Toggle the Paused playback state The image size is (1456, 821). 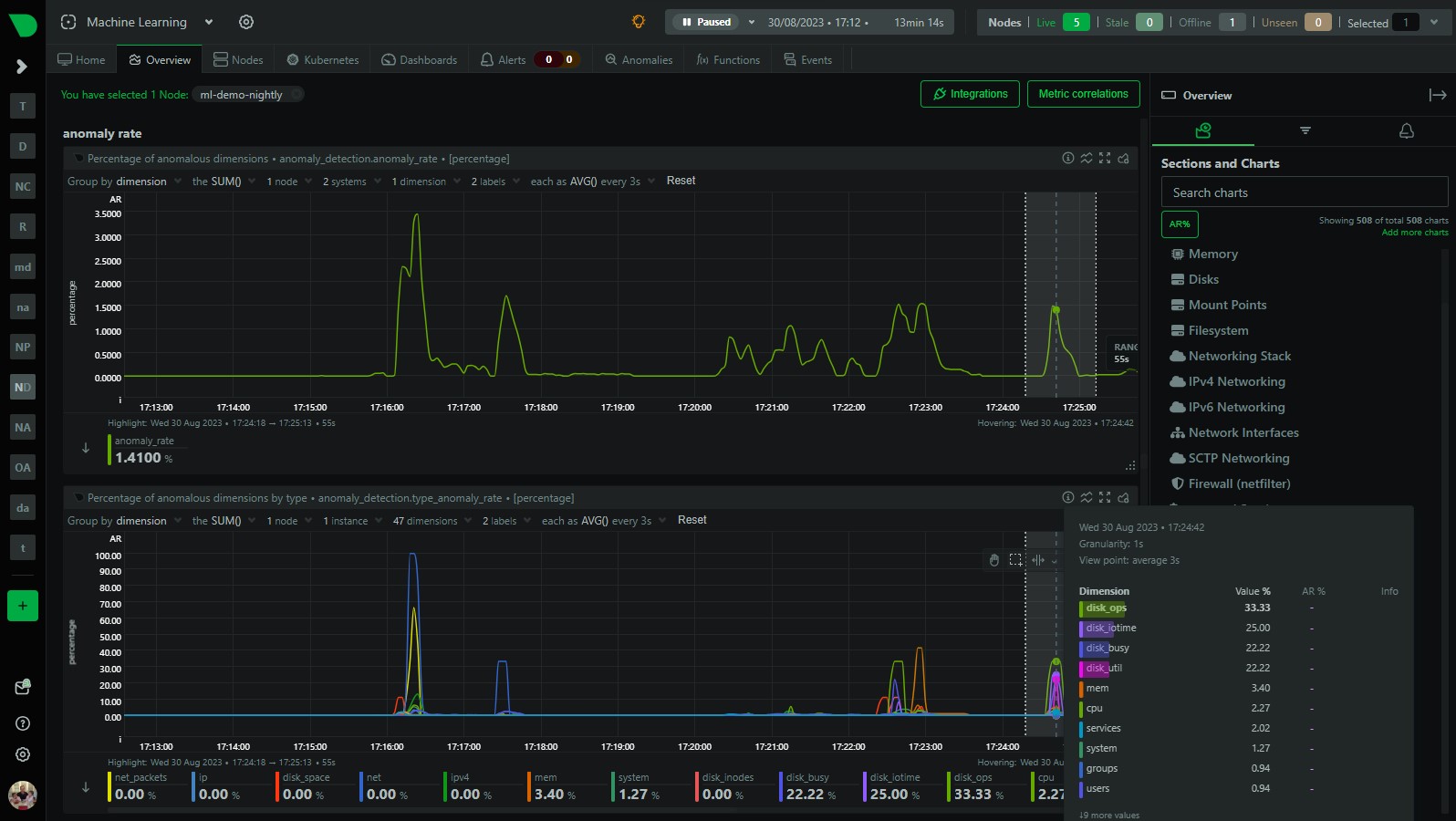707,22
